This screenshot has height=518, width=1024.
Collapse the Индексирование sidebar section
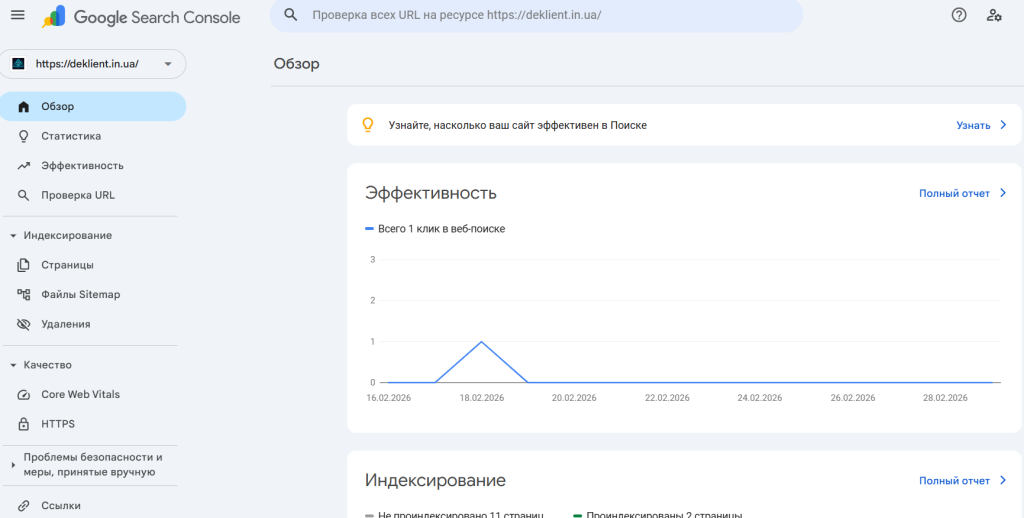[13, 236]
